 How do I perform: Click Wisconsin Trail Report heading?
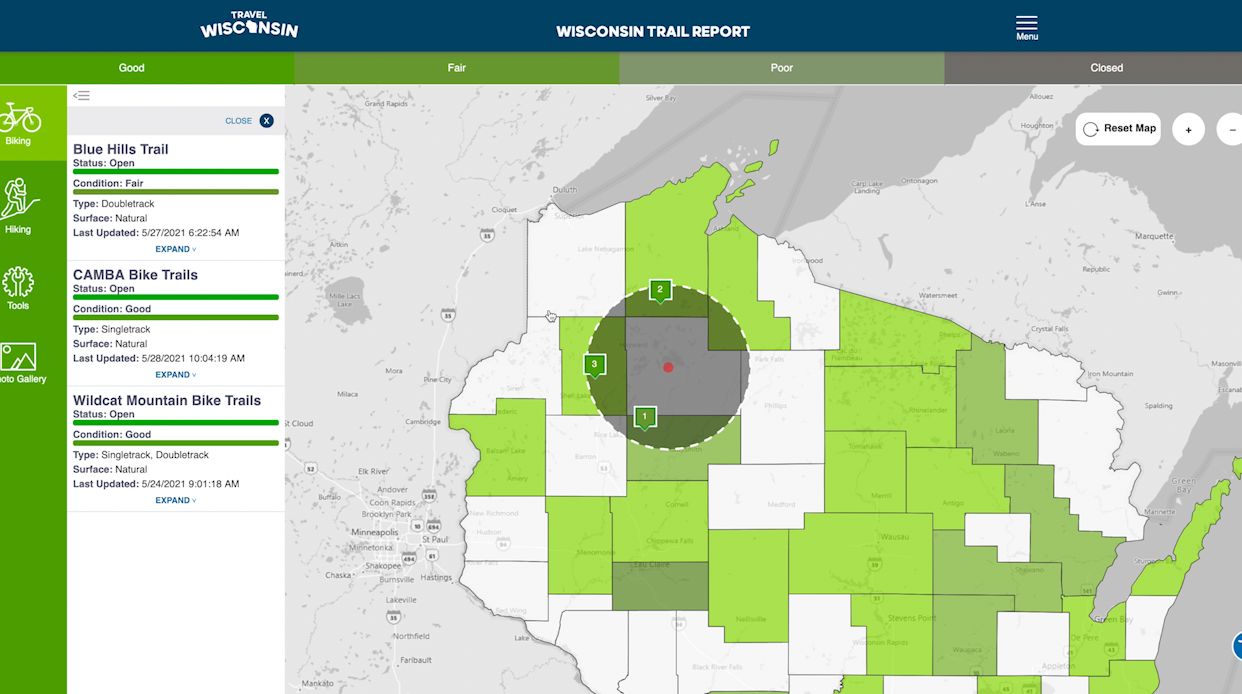tap(653, 31)
